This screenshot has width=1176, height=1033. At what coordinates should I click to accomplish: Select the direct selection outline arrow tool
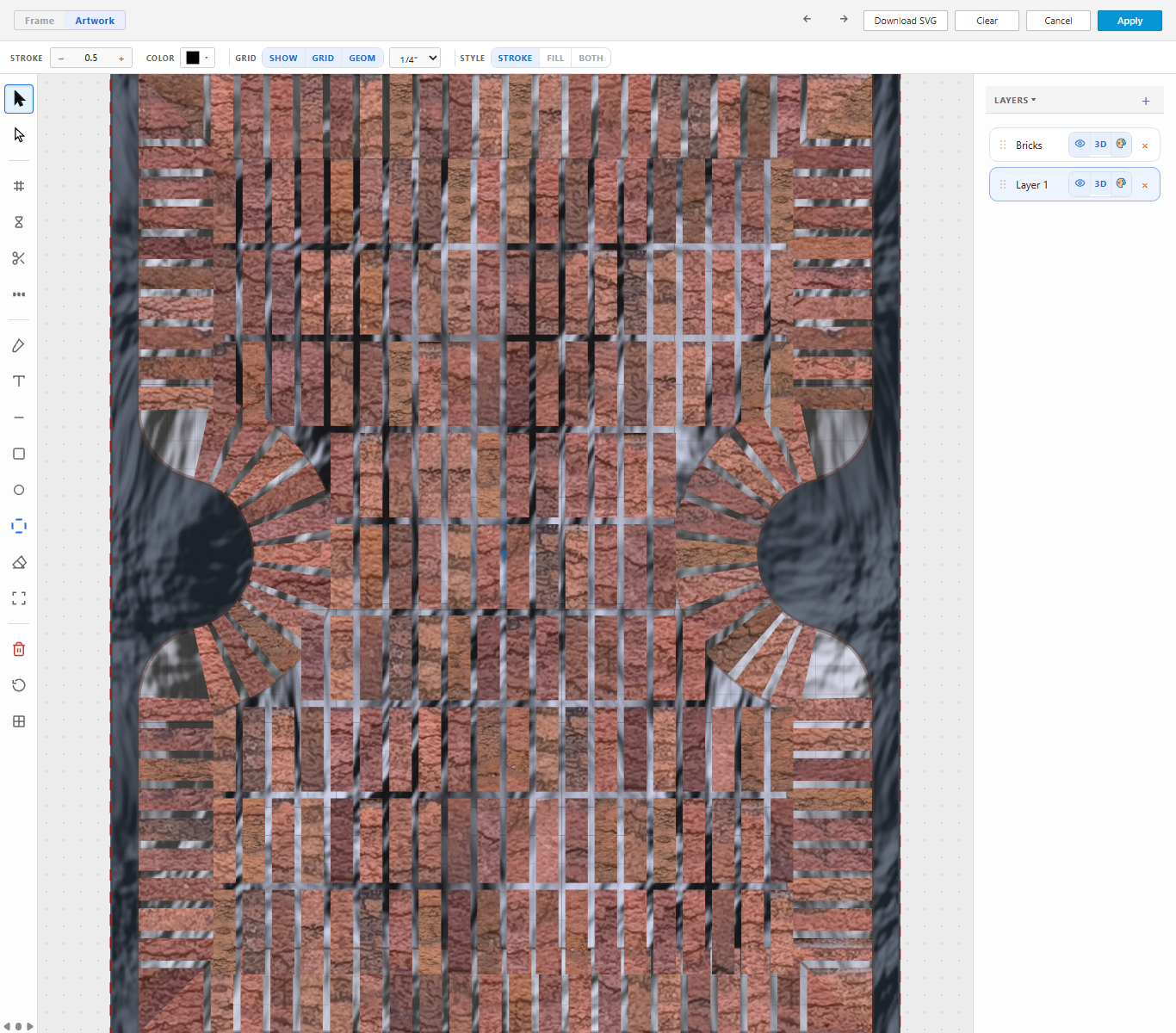tap(19, 135)
